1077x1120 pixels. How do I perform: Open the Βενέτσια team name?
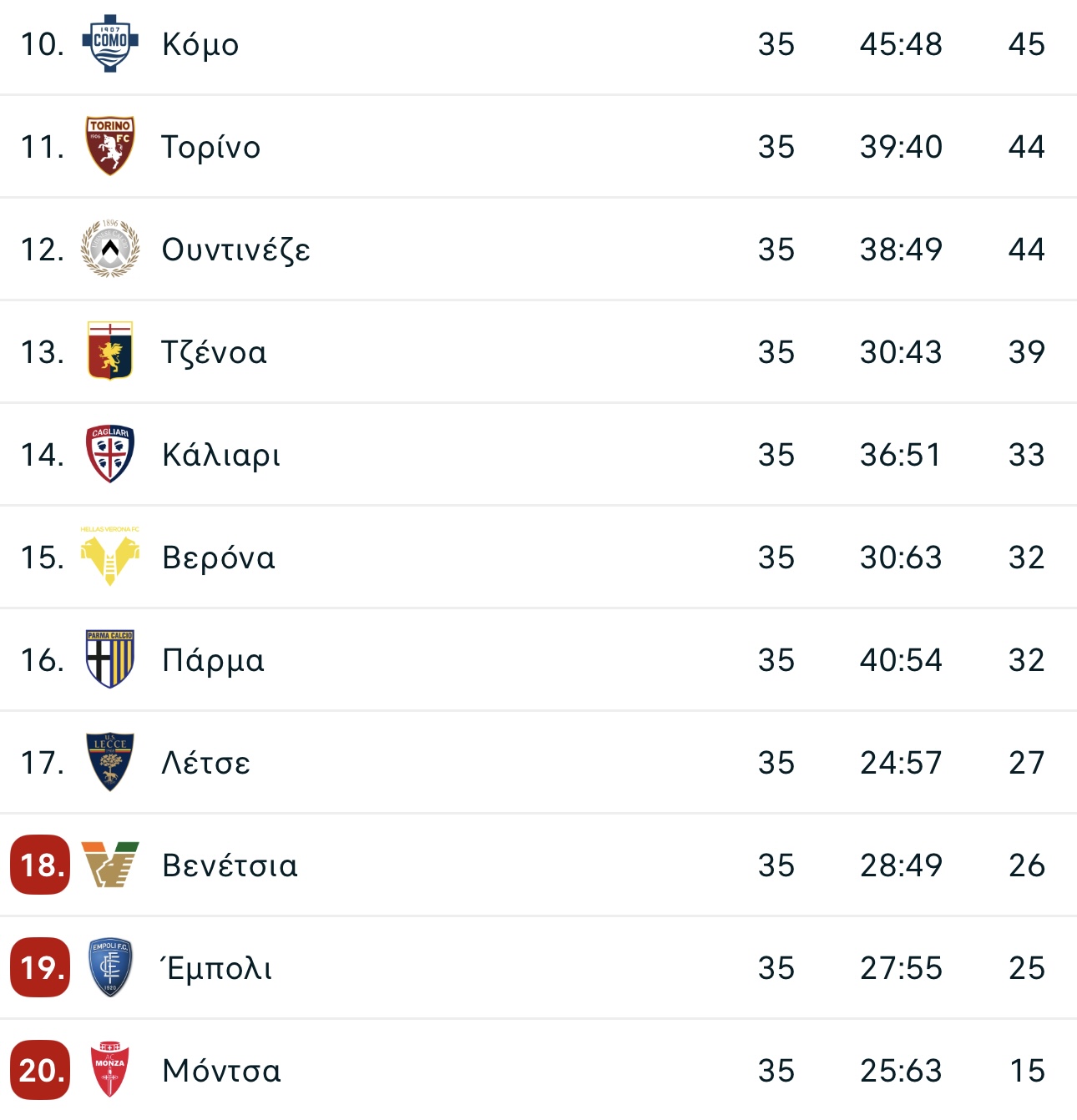[x=230, y=865]
